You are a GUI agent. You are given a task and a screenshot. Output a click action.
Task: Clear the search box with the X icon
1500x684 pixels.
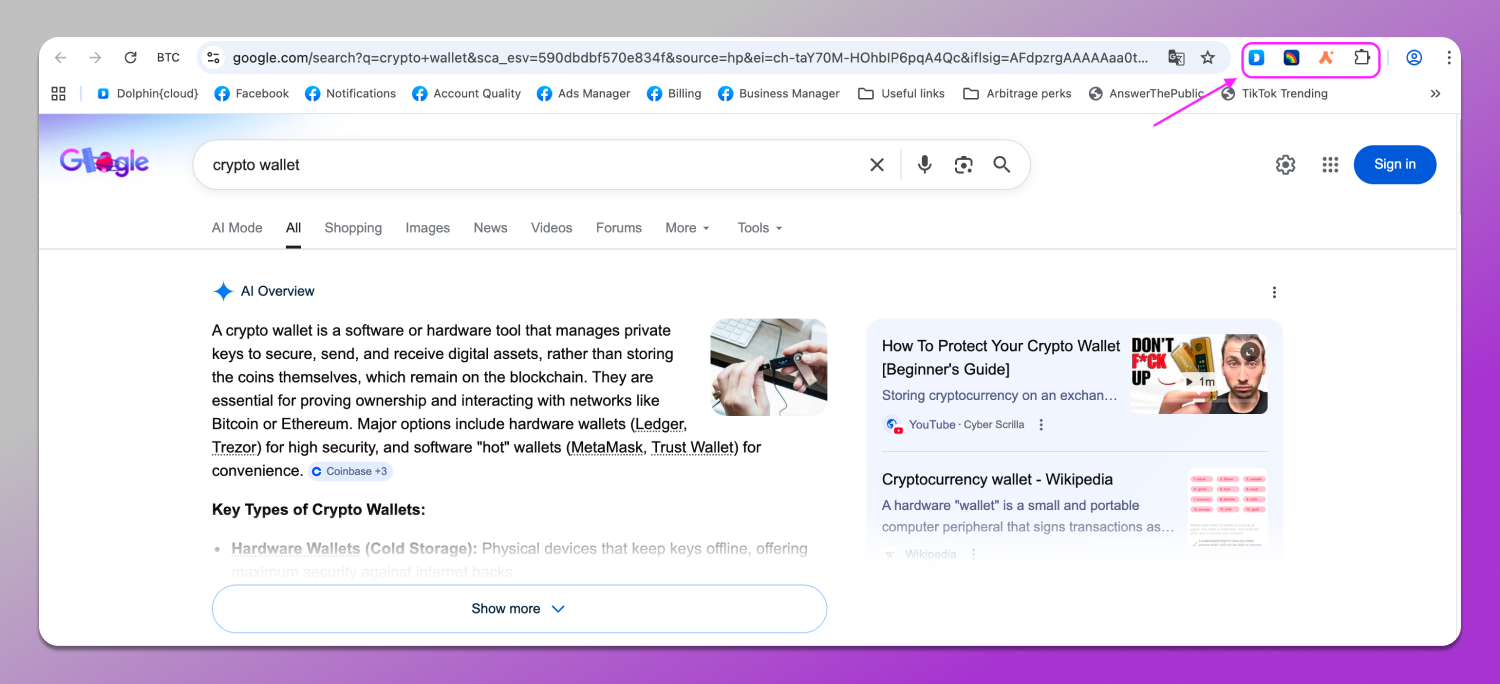click(x=877, y=164)
